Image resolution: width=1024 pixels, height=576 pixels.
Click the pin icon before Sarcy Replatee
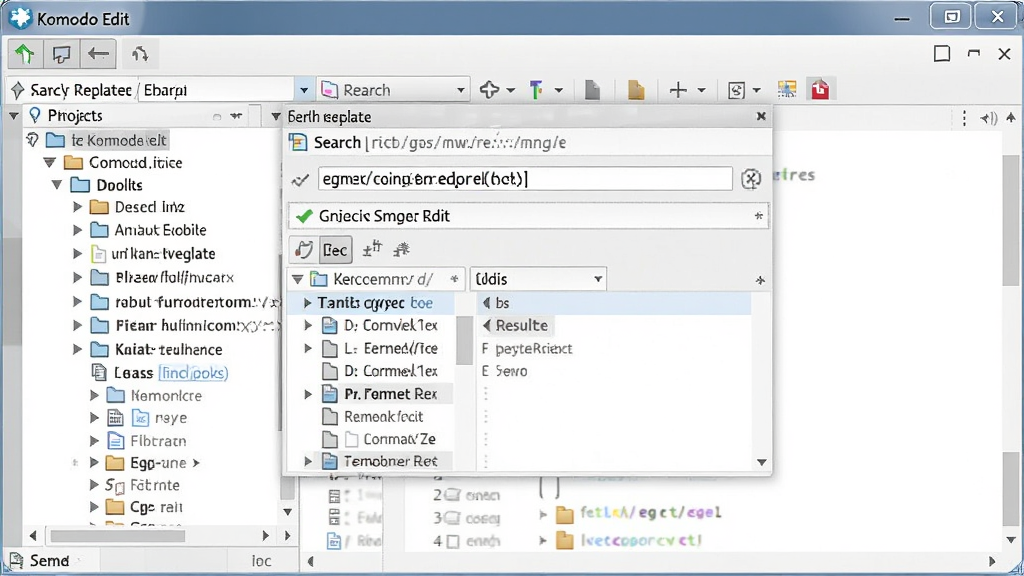point(18,90)
